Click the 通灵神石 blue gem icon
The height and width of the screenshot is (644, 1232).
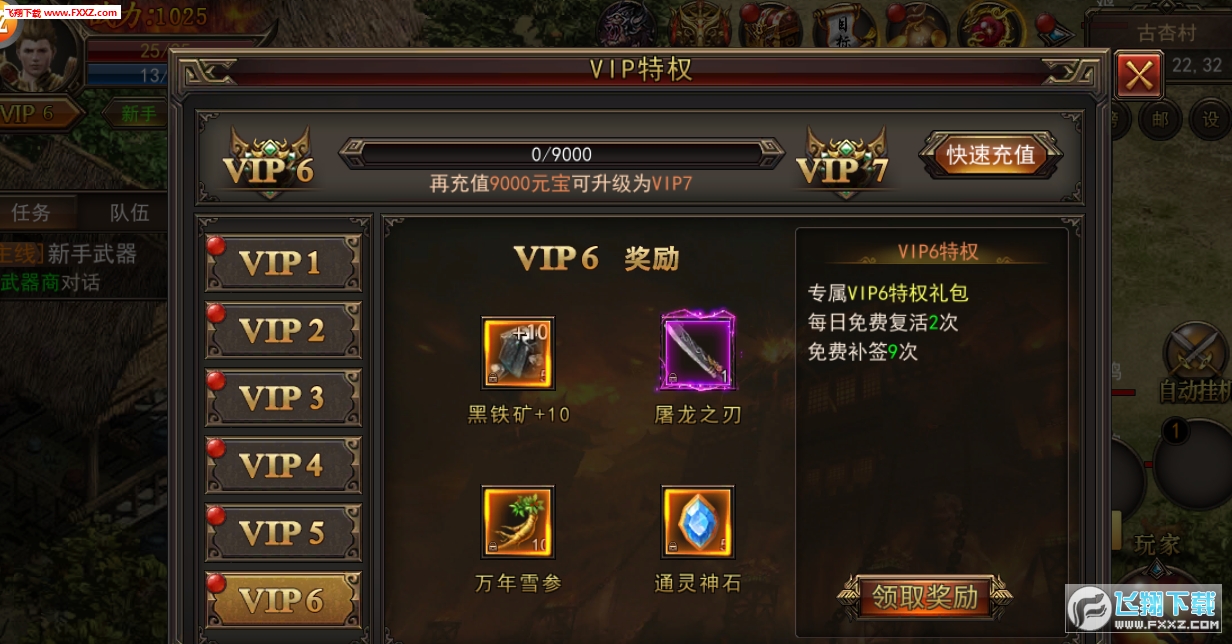click(698, 521)
